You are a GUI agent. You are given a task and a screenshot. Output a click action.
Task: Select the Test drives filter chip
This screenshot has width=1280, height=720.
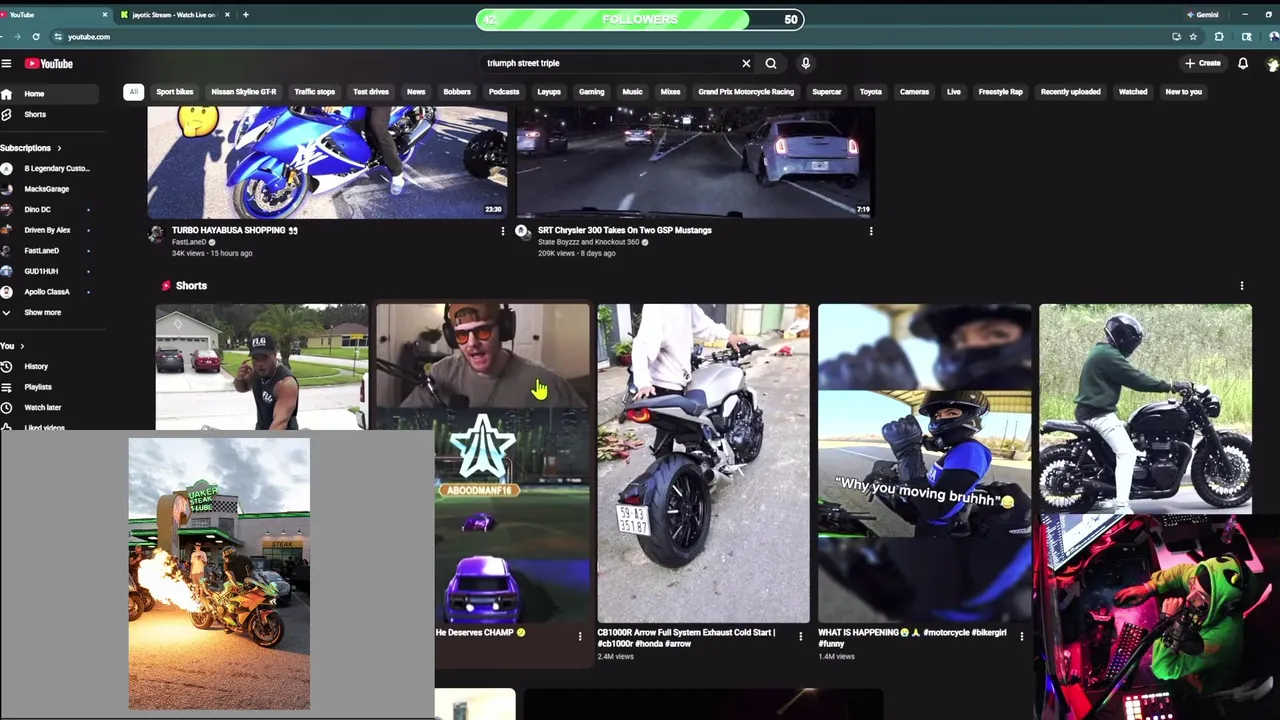pyautogui.click(x=371, y=91)
